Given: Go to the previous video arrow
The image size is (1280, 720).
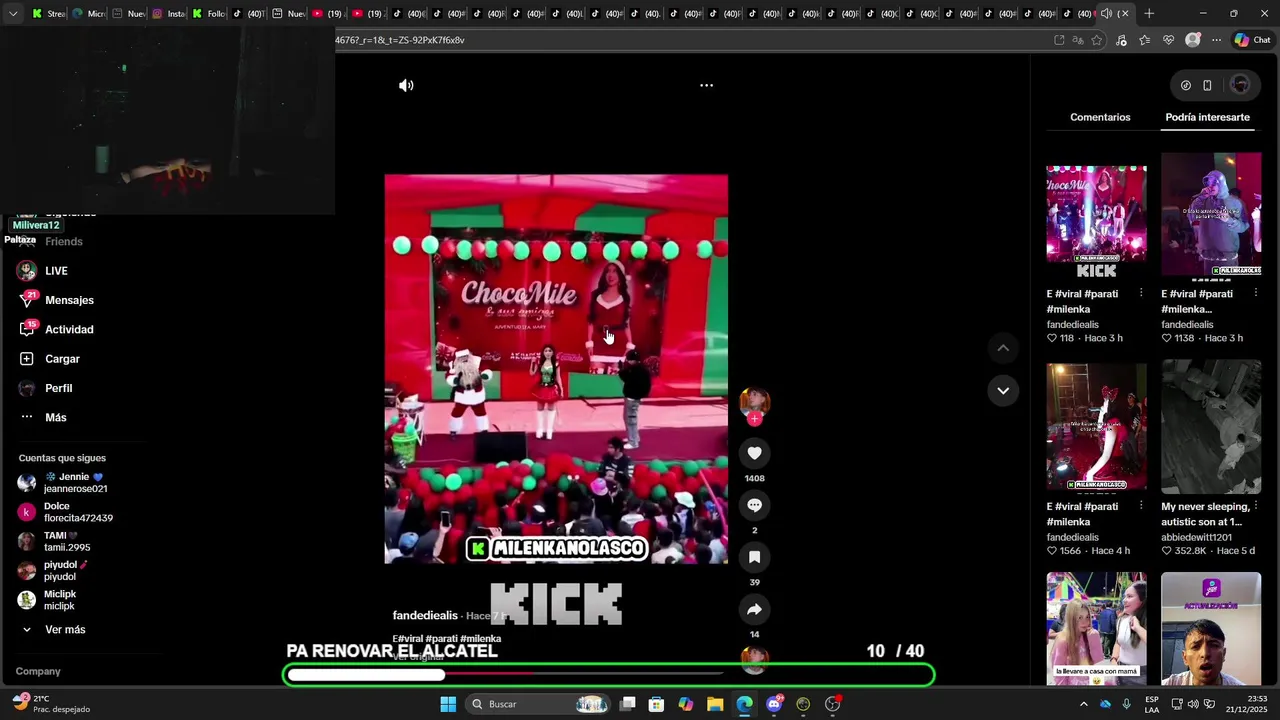Looking at the screenshot, I should [1003, 348].
